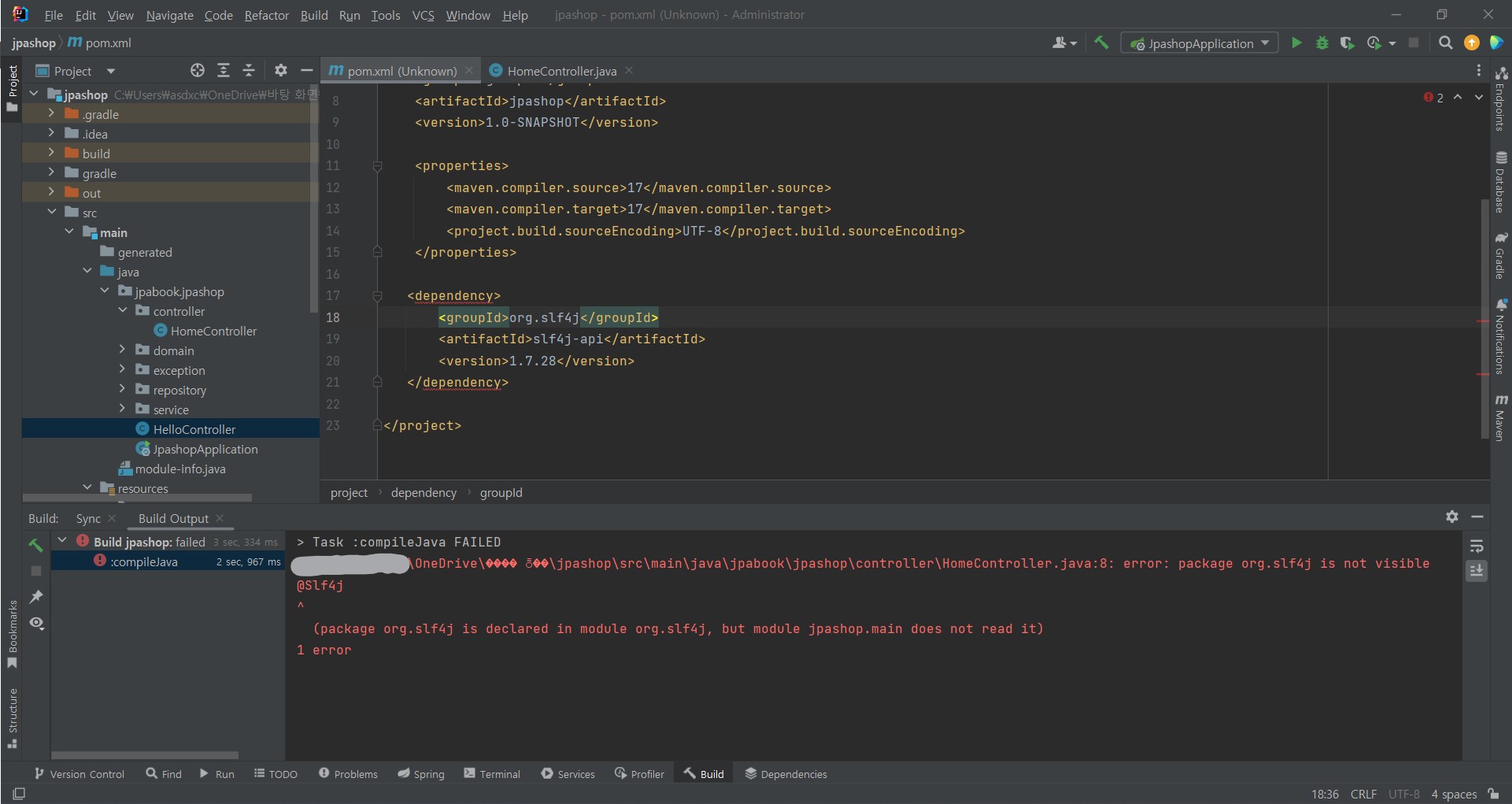
Task: Click the Spring tool window button
Action: point(421,774)
